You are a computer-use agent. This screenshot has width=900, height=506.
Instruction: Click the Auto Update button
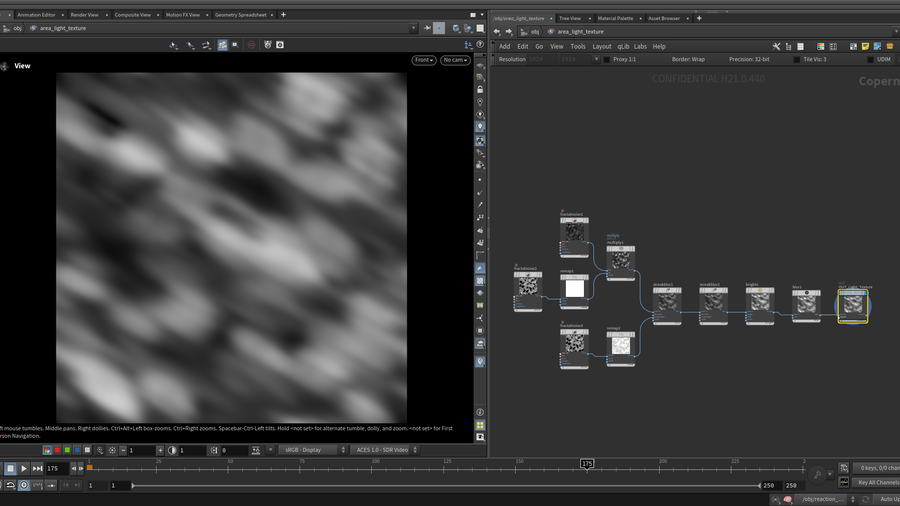886,499
